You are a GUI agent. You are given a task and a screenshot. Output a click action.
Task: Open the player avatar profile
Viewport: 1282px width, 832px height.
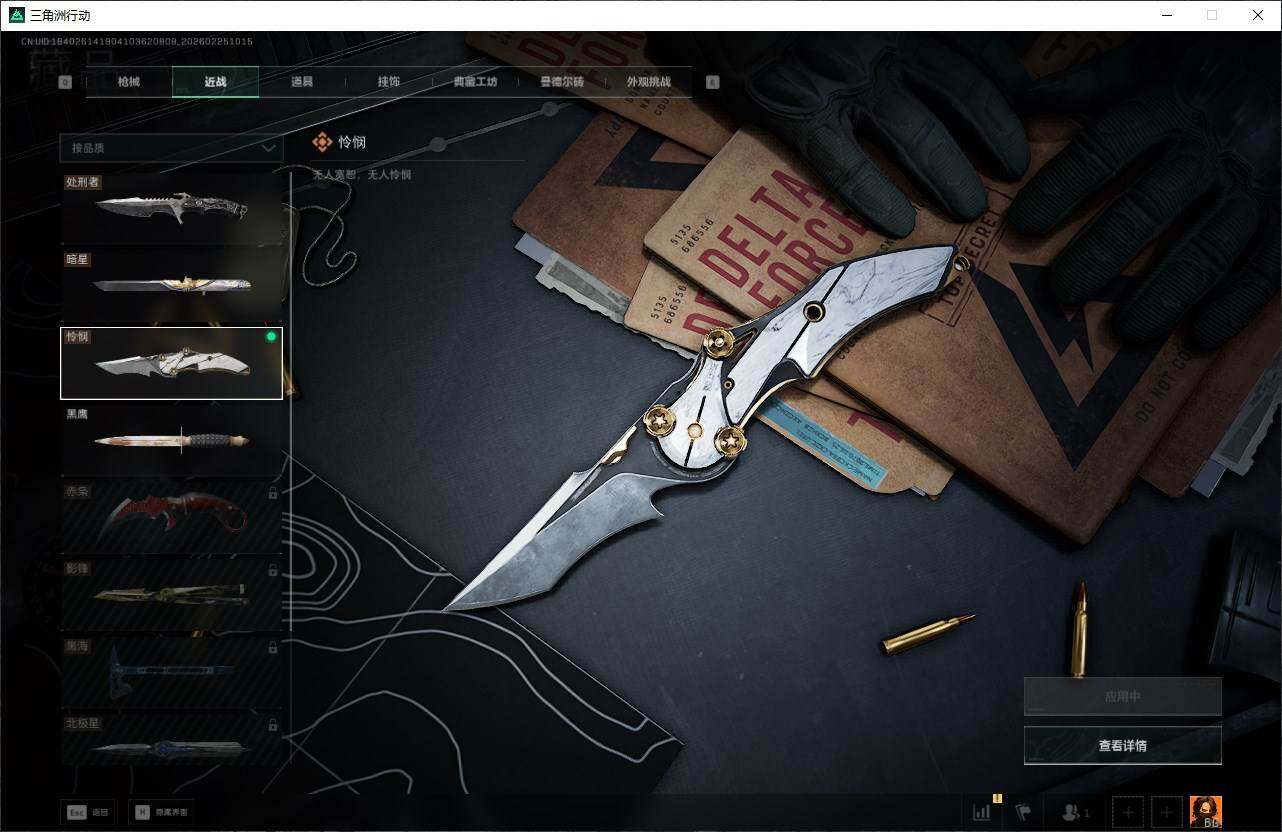point(1205,811)
